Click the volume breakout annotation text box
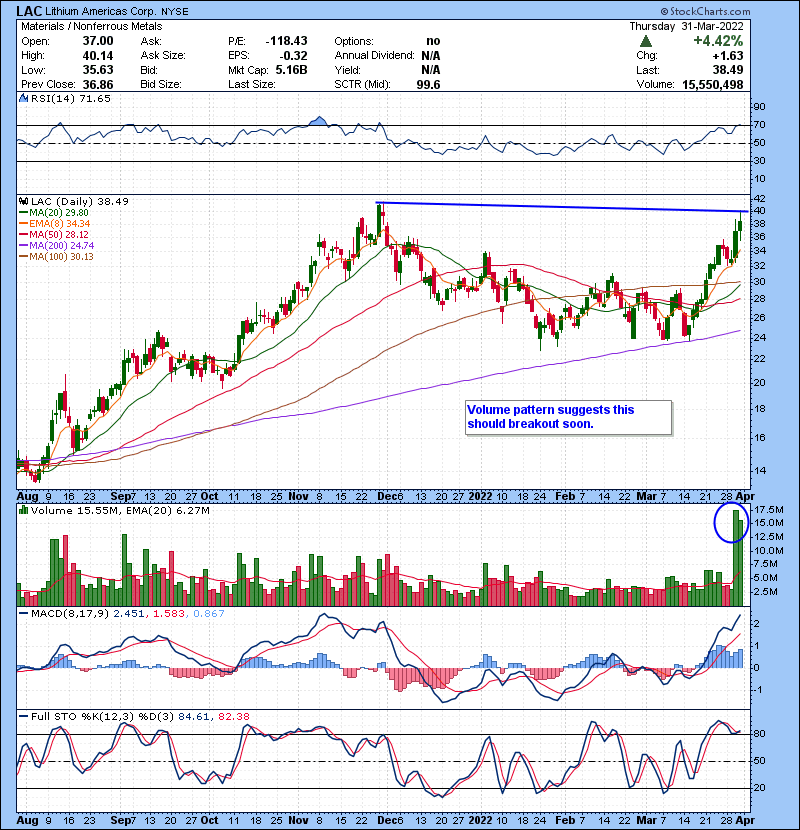This screenshot has height=830, width=800. pos(569,418)
